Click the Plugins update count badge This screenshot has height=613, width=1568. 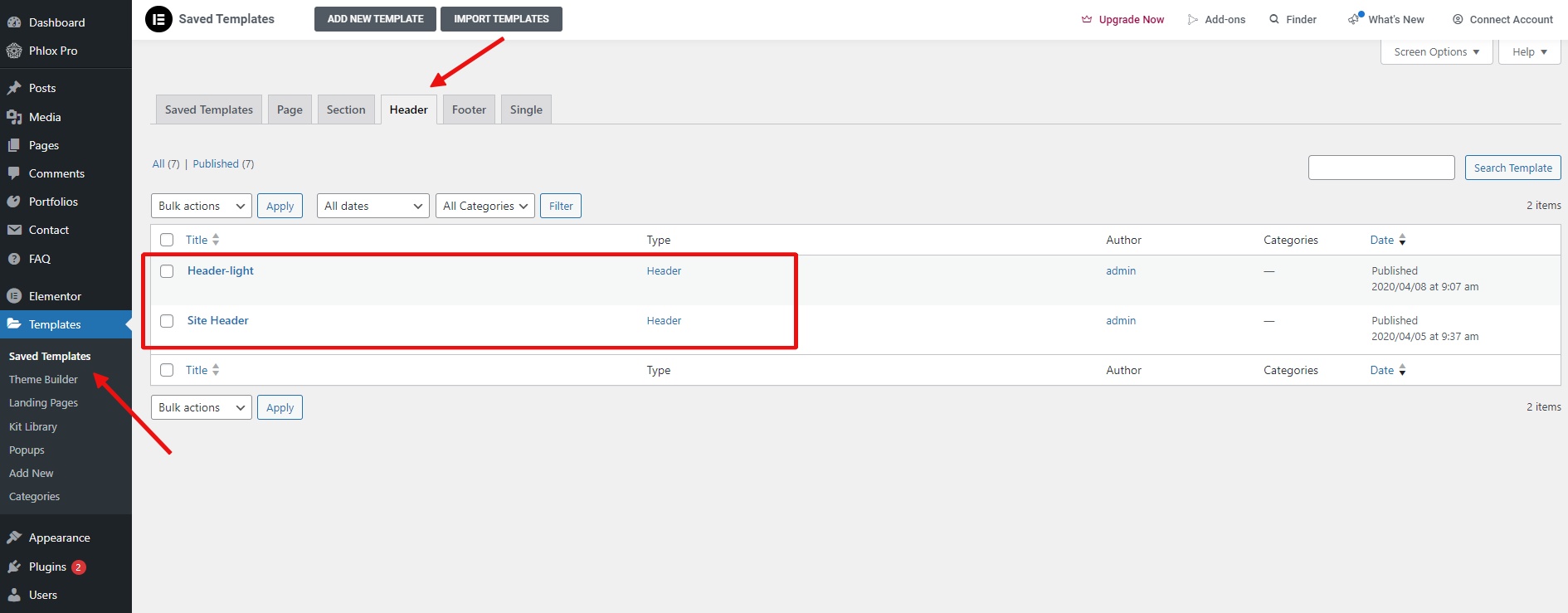(x=79, y=567)
